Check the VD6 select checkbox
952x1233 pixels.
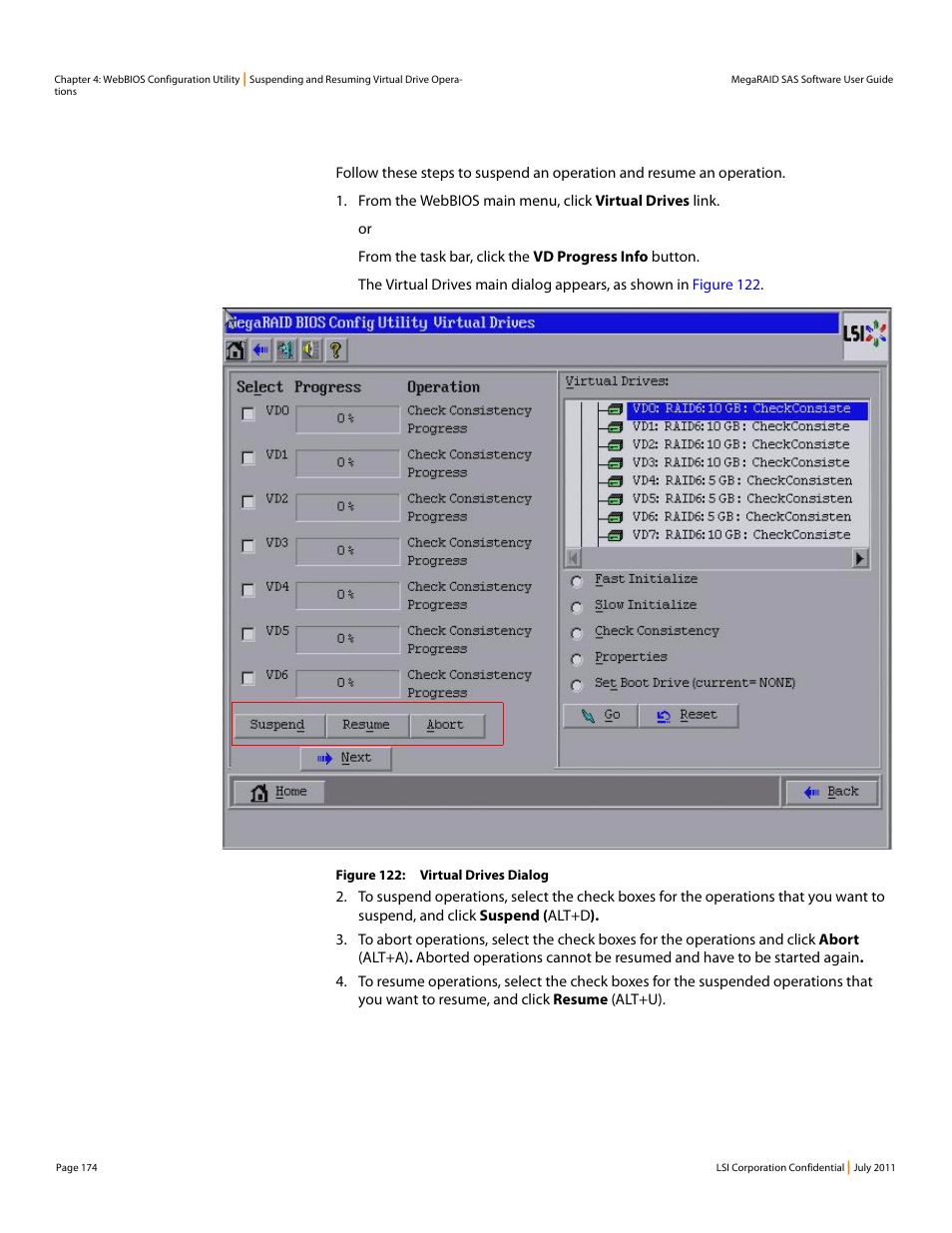pyautogui.click(x=247, y=678)
